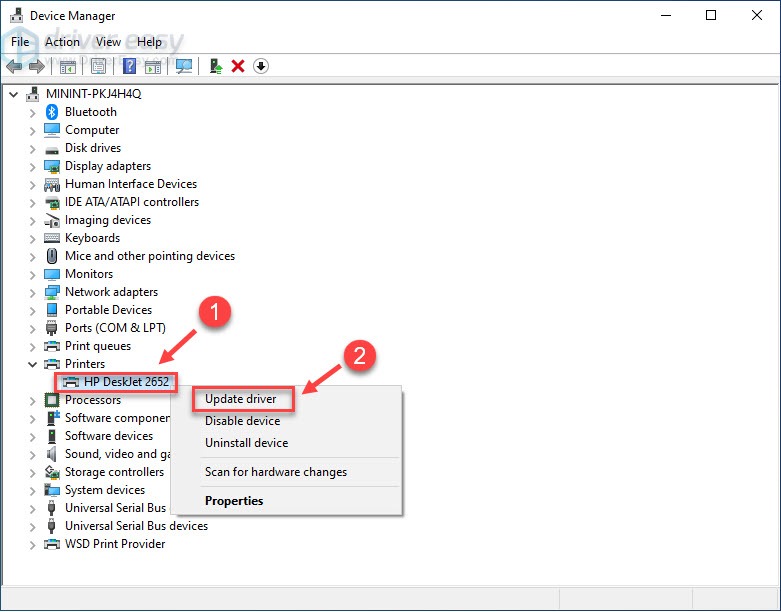The height and width of the screenshot is (612, 781).
Task: Click the Display adapters icon
Action: click(x=52, y=166)
